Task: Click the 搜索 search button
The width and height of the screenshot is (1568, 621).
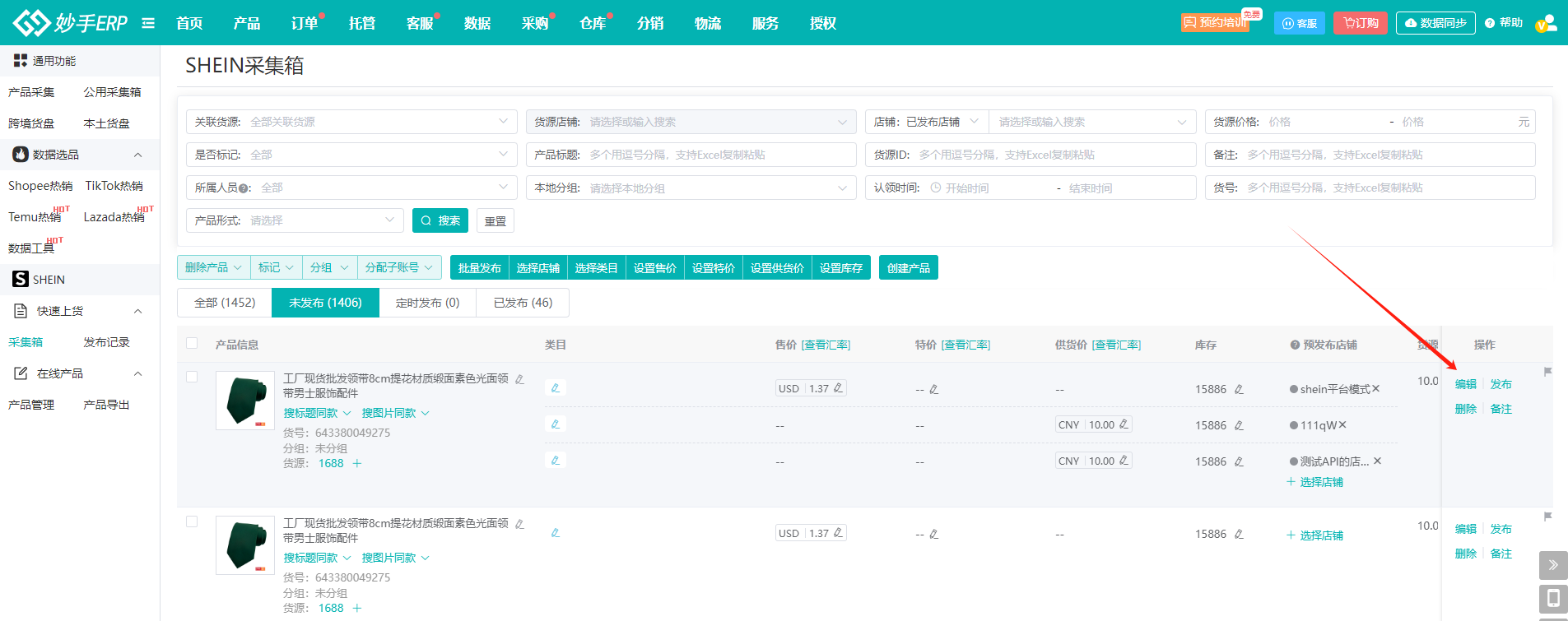Action: (440, 220)
